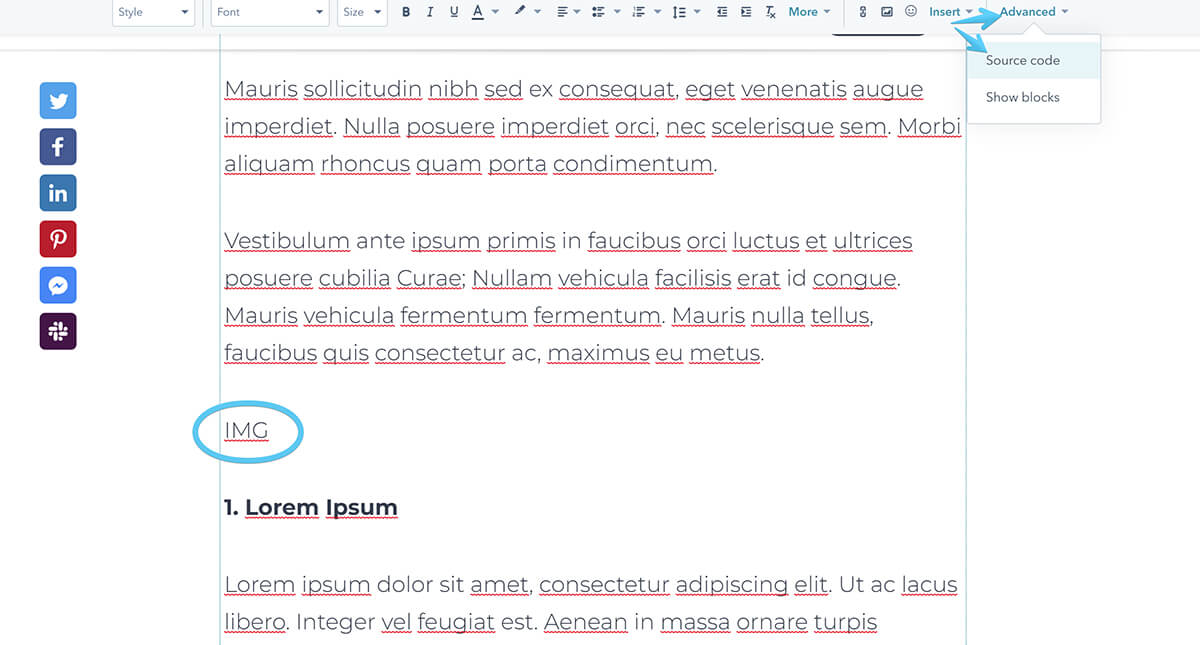Screen dimensions: 1200x645
Task: Open the Size dropdown
Action: click(x=361, y=12)
